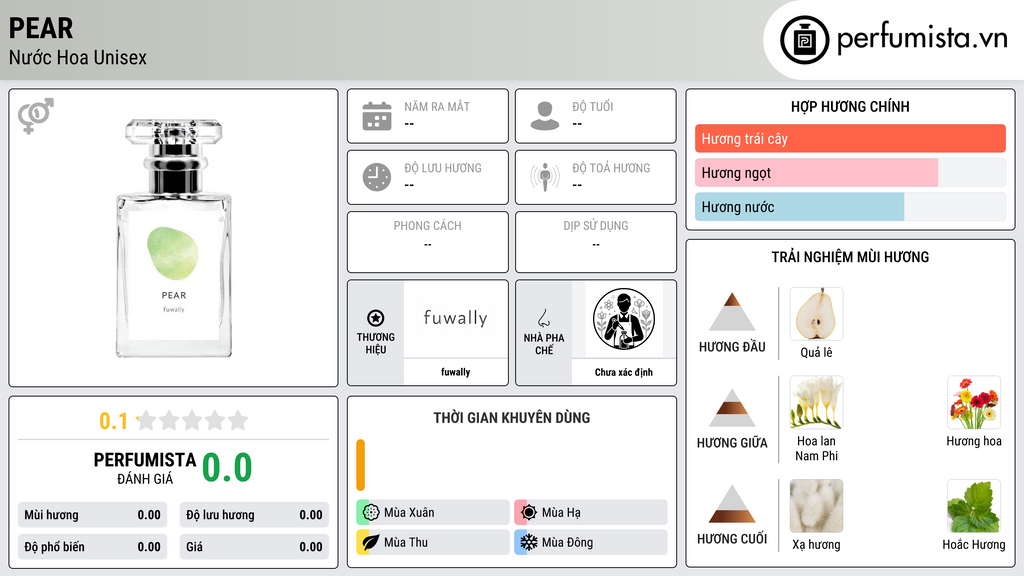The image size is (1024, 576).
Task: Select the Mùa Xuân season label
Action: [x=409, y=513]
